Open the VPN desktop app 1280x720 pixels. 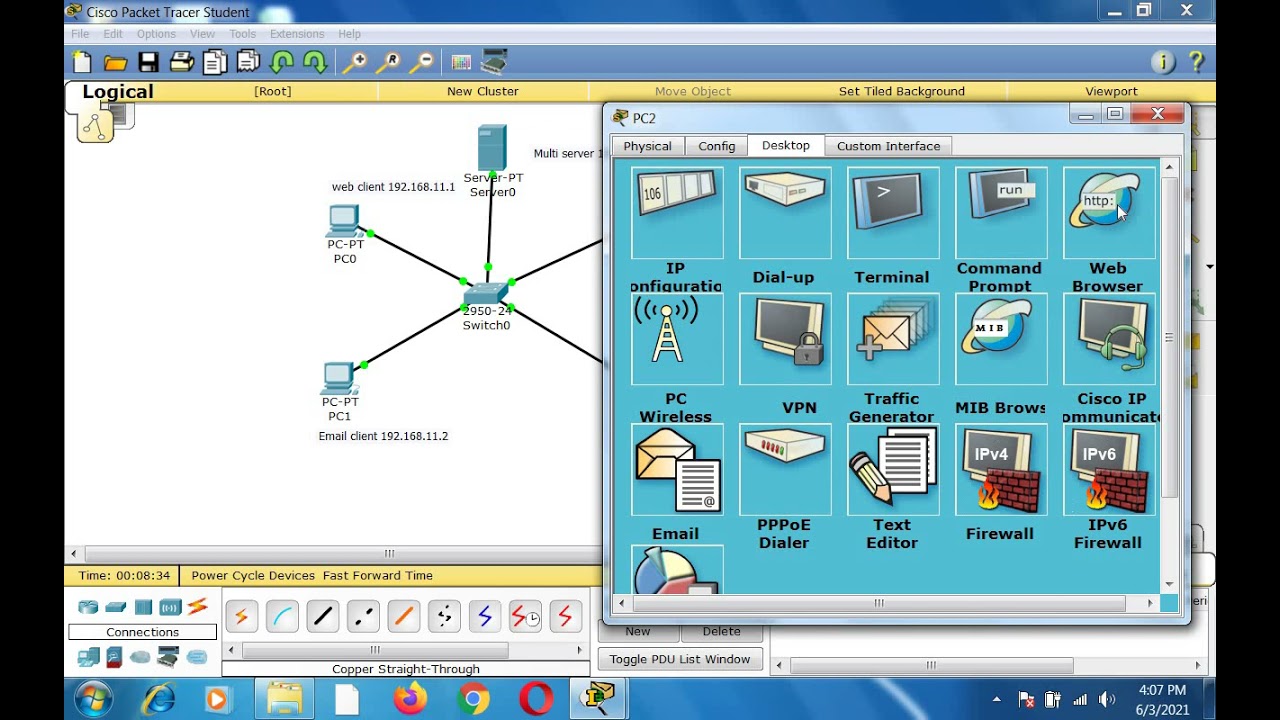tap(785, 339)
